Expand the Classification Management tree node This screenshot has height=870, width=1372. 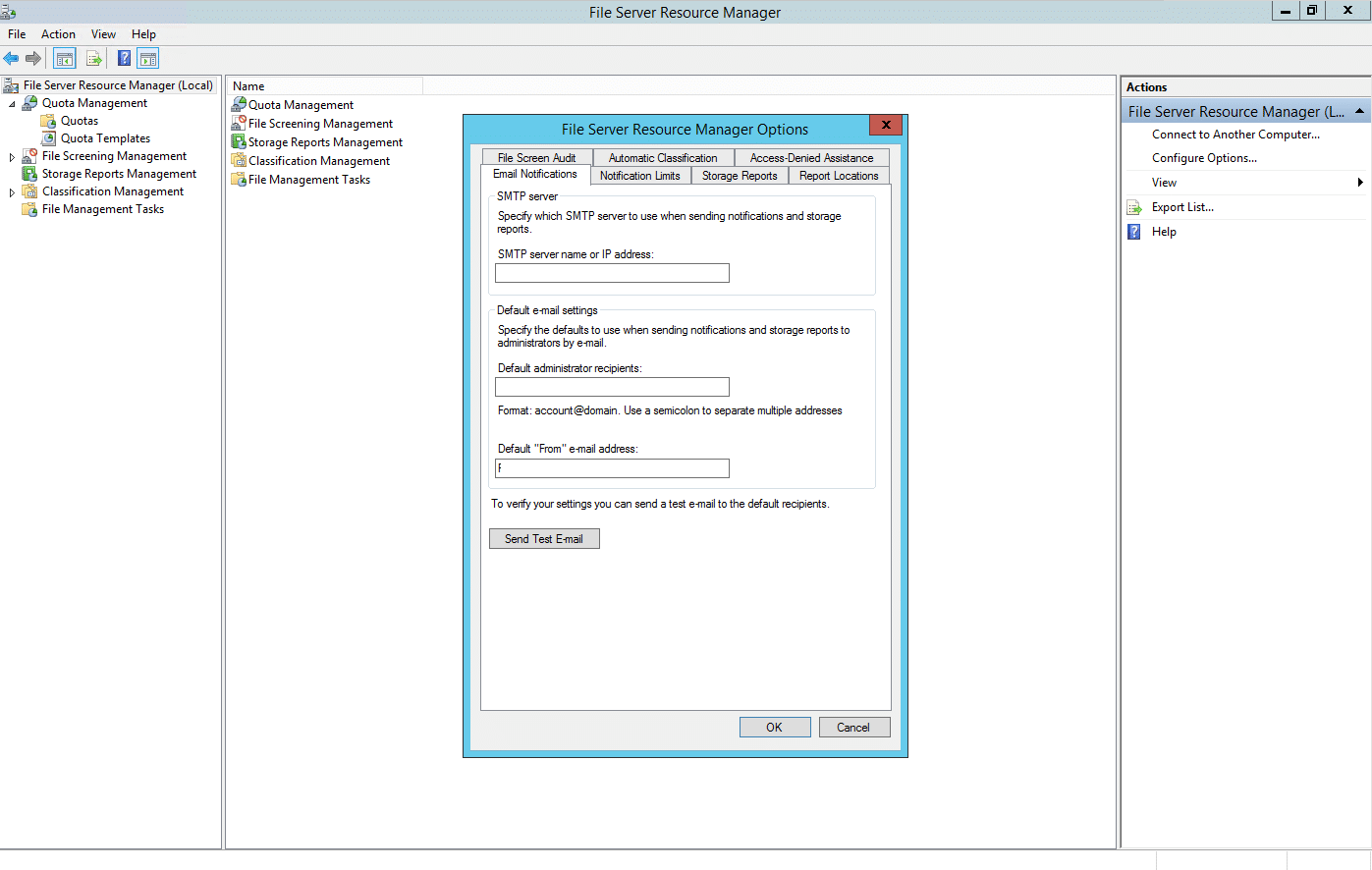click(x=12, y=192)
